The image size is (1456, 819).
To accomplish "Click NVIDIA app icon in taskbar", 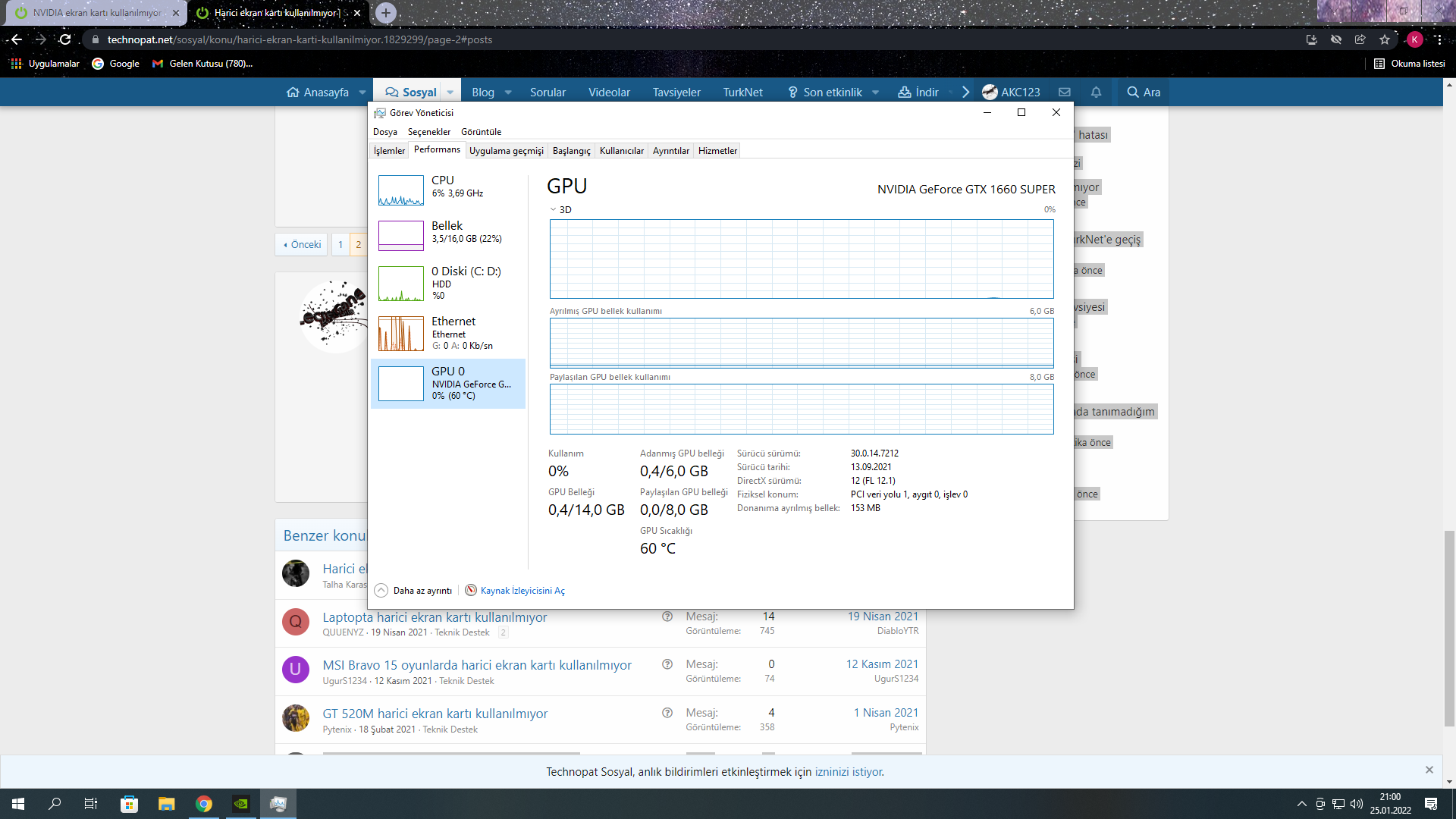I will pos(240,804).
